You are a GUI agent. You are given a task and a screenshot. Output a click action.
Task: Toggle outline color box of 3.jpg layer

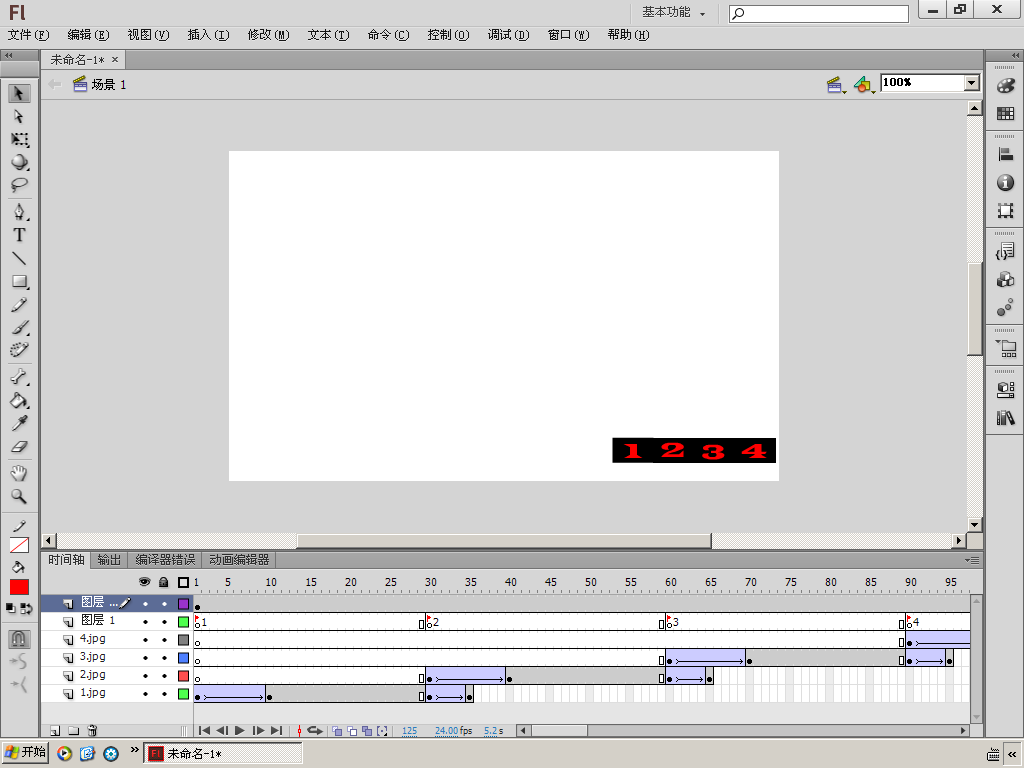tap(184, 658)
